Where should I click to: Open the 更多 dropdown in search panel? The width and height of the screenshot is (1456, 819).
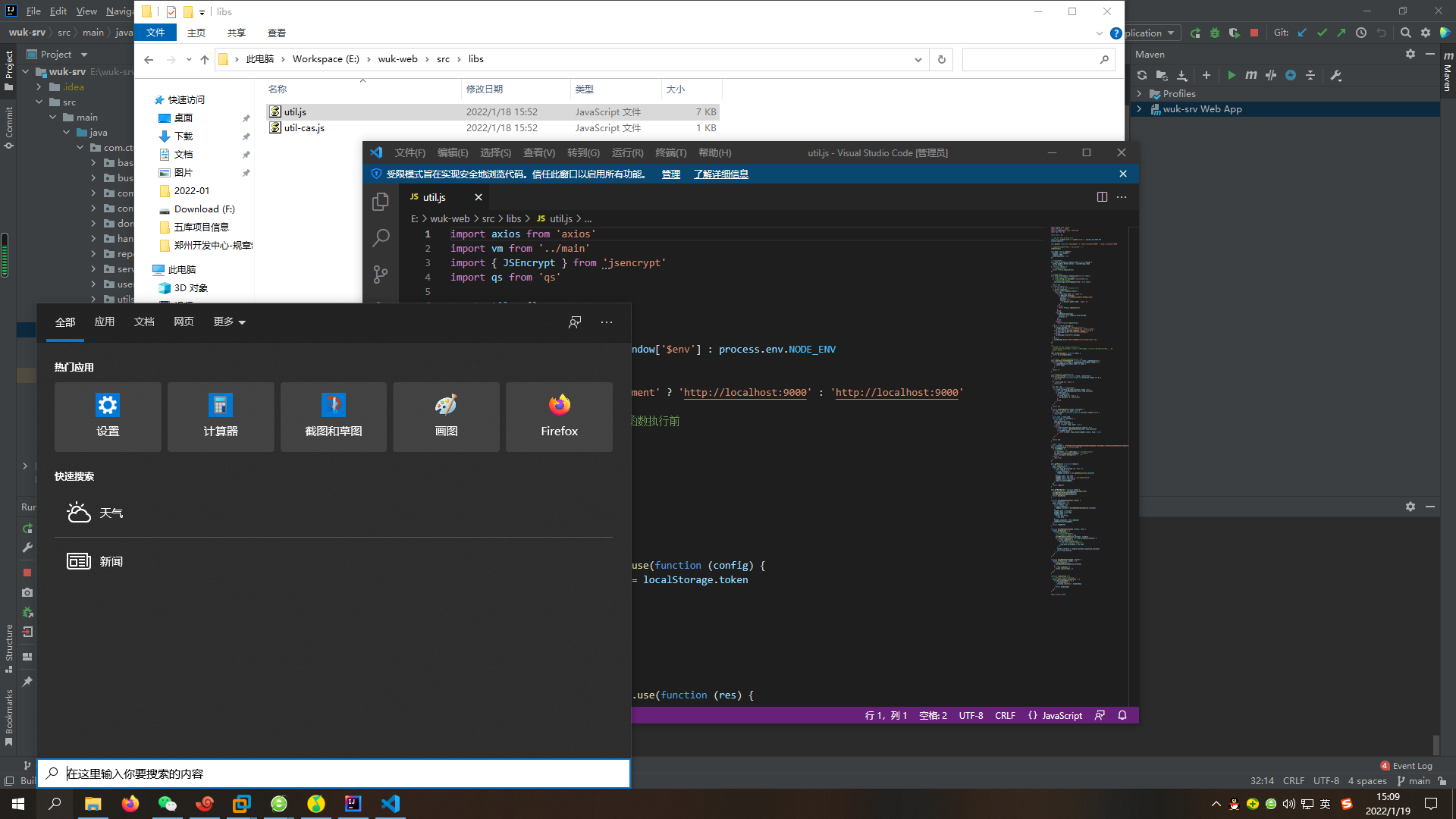pos(229,322)
